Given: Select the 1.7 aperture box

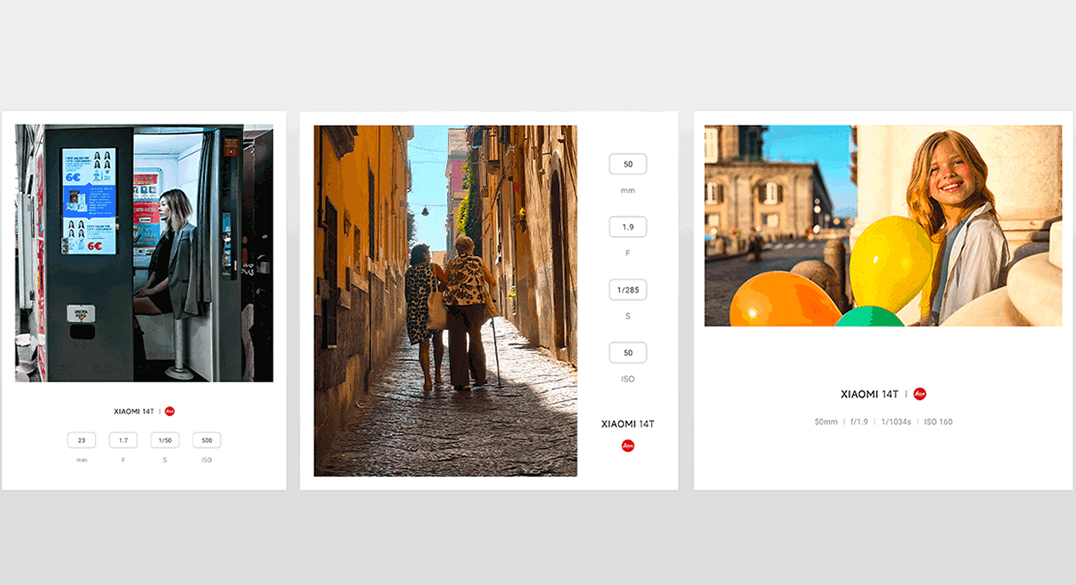Looking at the screenshot, I should 123,440.
